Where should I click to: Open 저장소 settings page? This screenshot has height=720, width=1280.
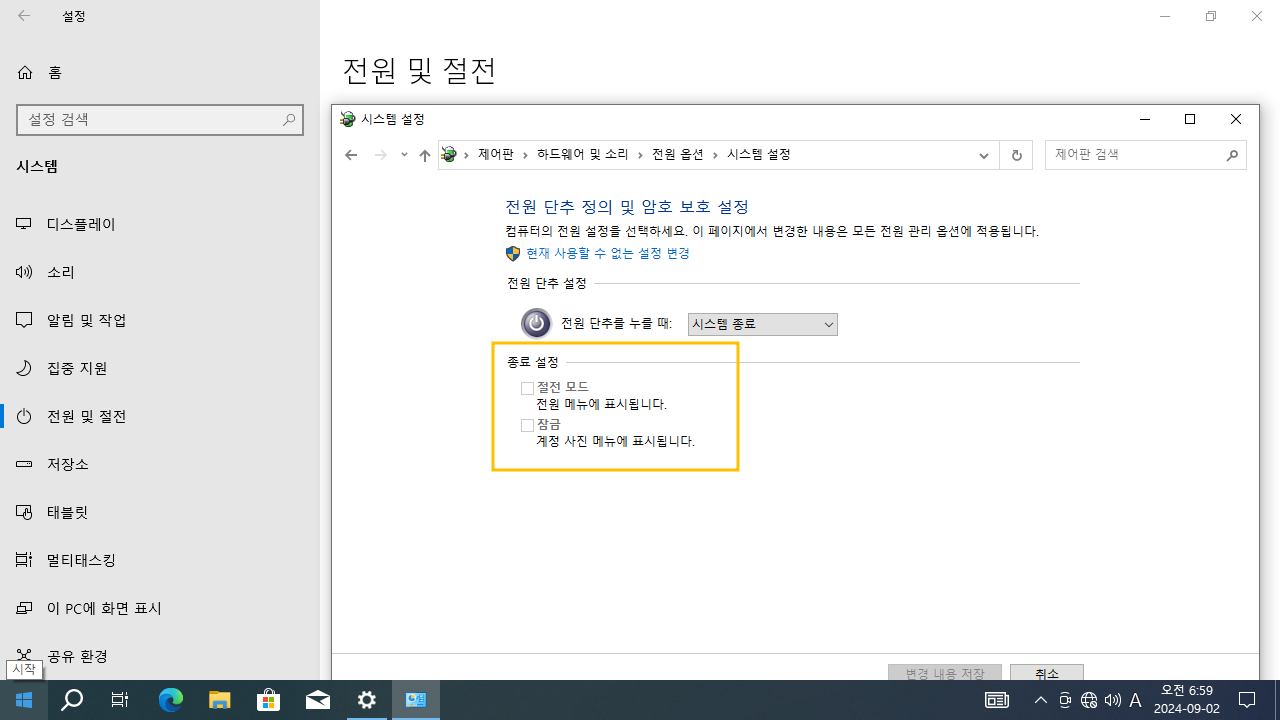160,464
